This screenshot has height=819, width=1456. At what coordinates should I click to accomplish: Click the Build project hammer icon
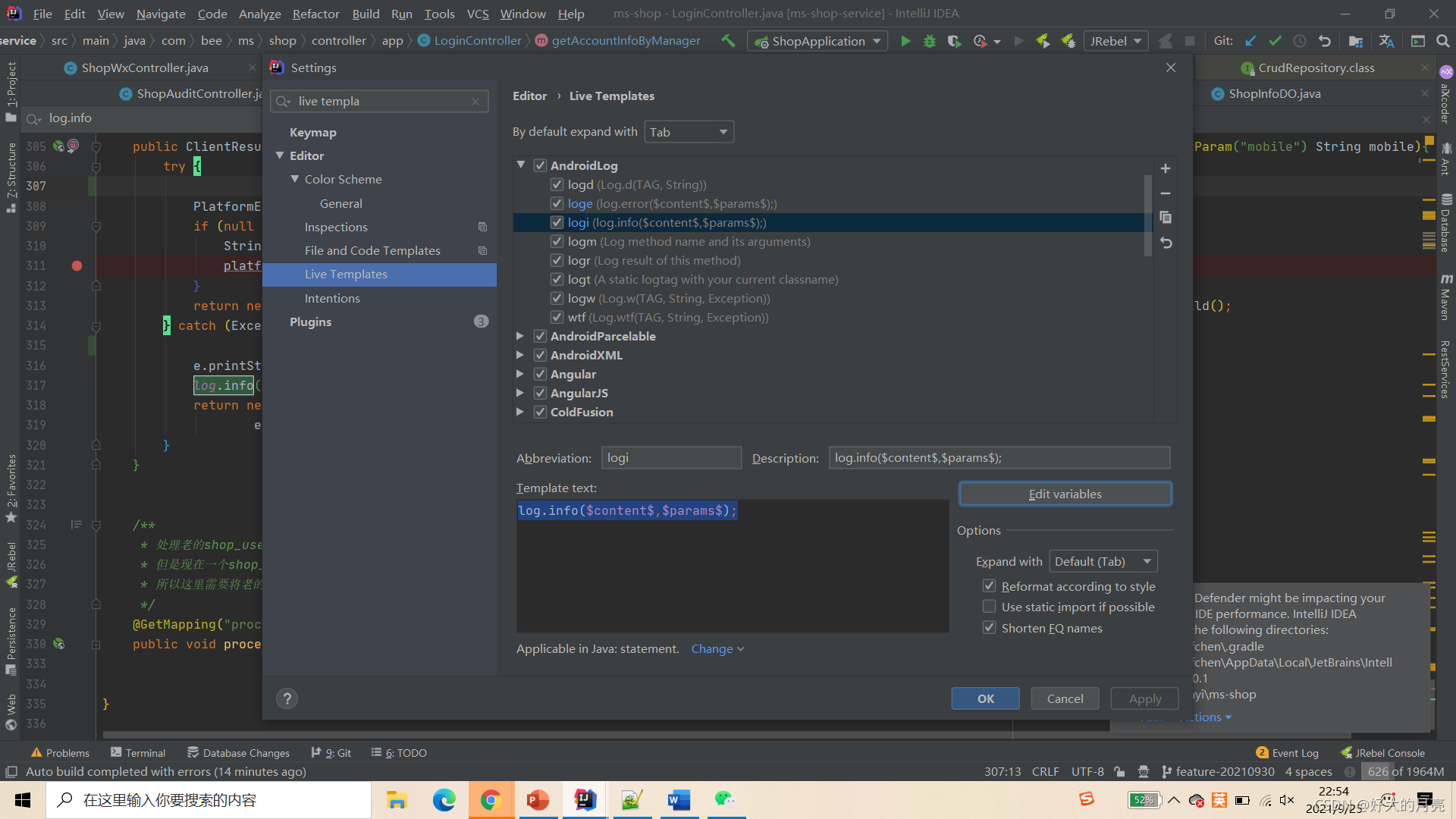point(728,41)
